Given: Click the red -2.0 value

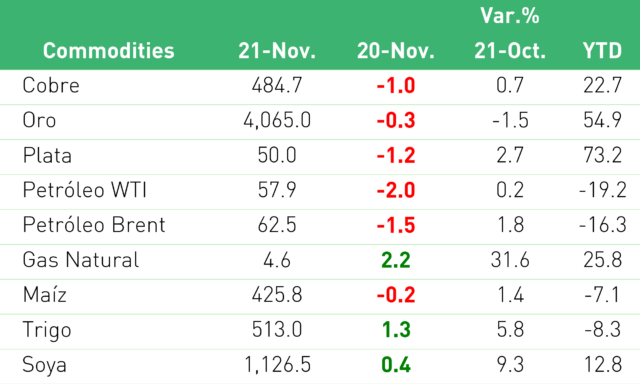Looking at the screenshot, I should (396, 190).
